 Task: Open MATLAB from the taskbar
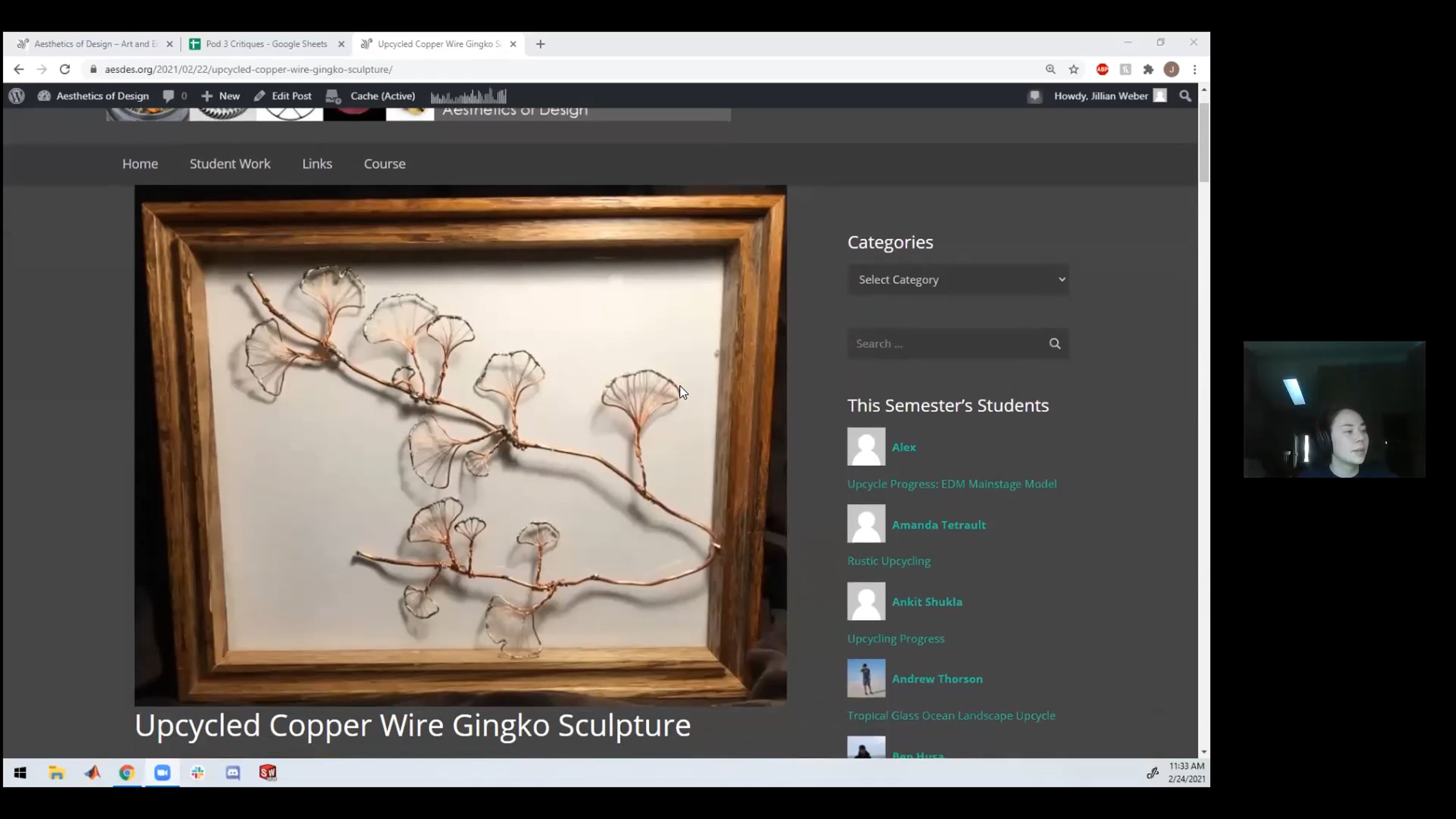(x=92, y=772)
